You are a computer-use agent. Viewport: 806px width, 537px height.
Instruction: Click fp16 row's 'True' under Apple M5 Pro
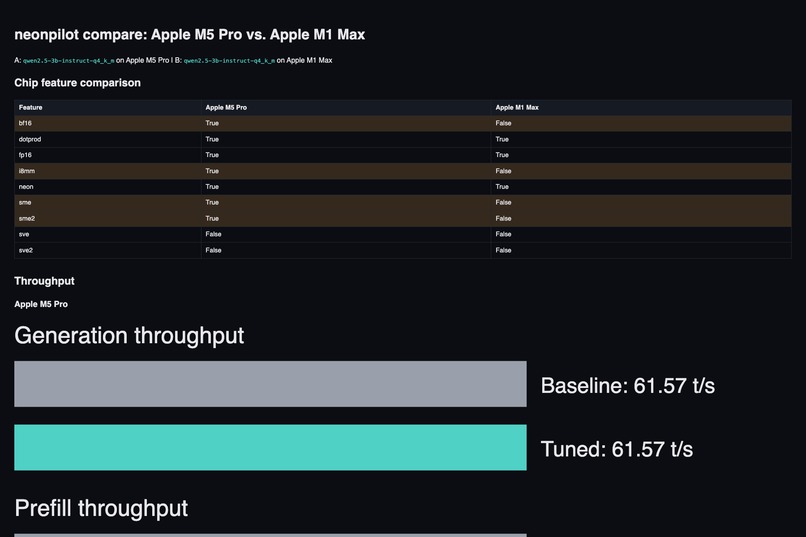click(x=212, y=155)
